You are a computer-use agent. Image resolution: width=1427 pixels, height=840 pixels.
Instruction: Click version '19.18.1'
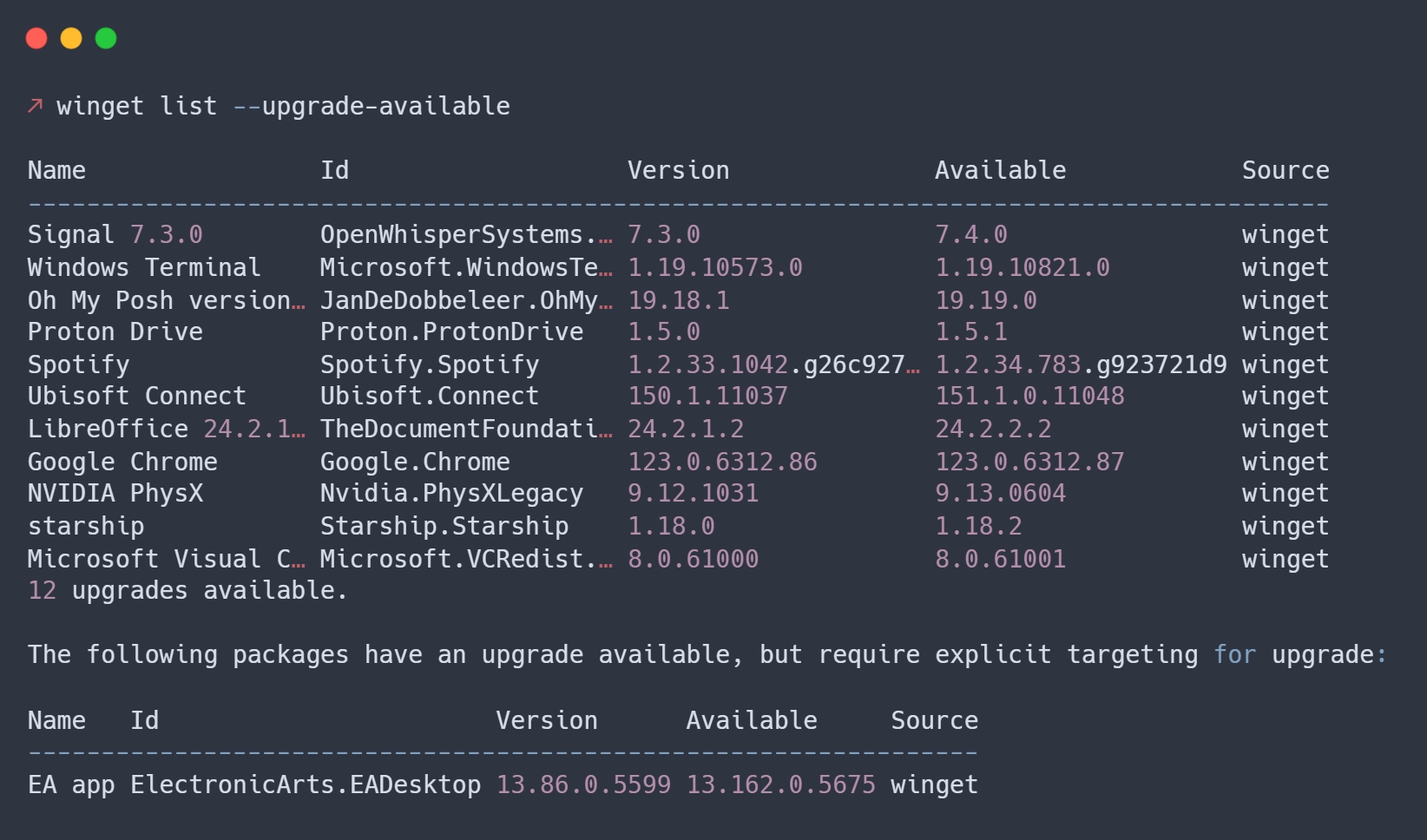pos(679,300)
